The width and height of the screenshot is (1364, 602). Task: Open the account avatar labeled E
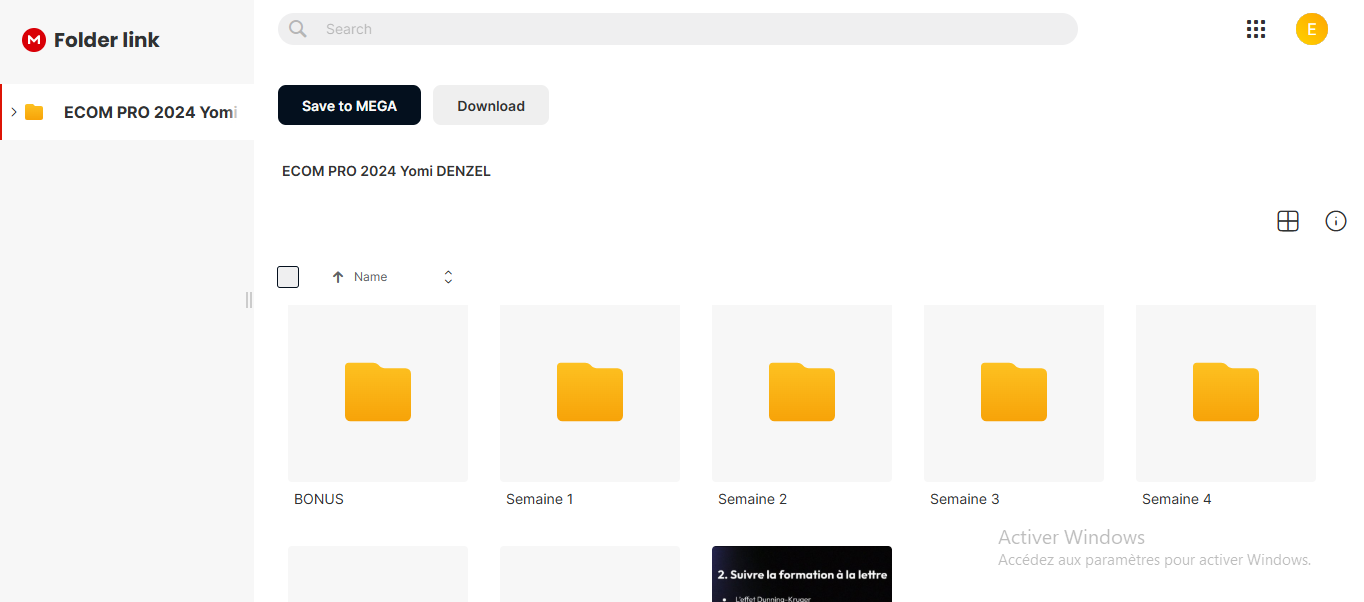pos(1312,29)
